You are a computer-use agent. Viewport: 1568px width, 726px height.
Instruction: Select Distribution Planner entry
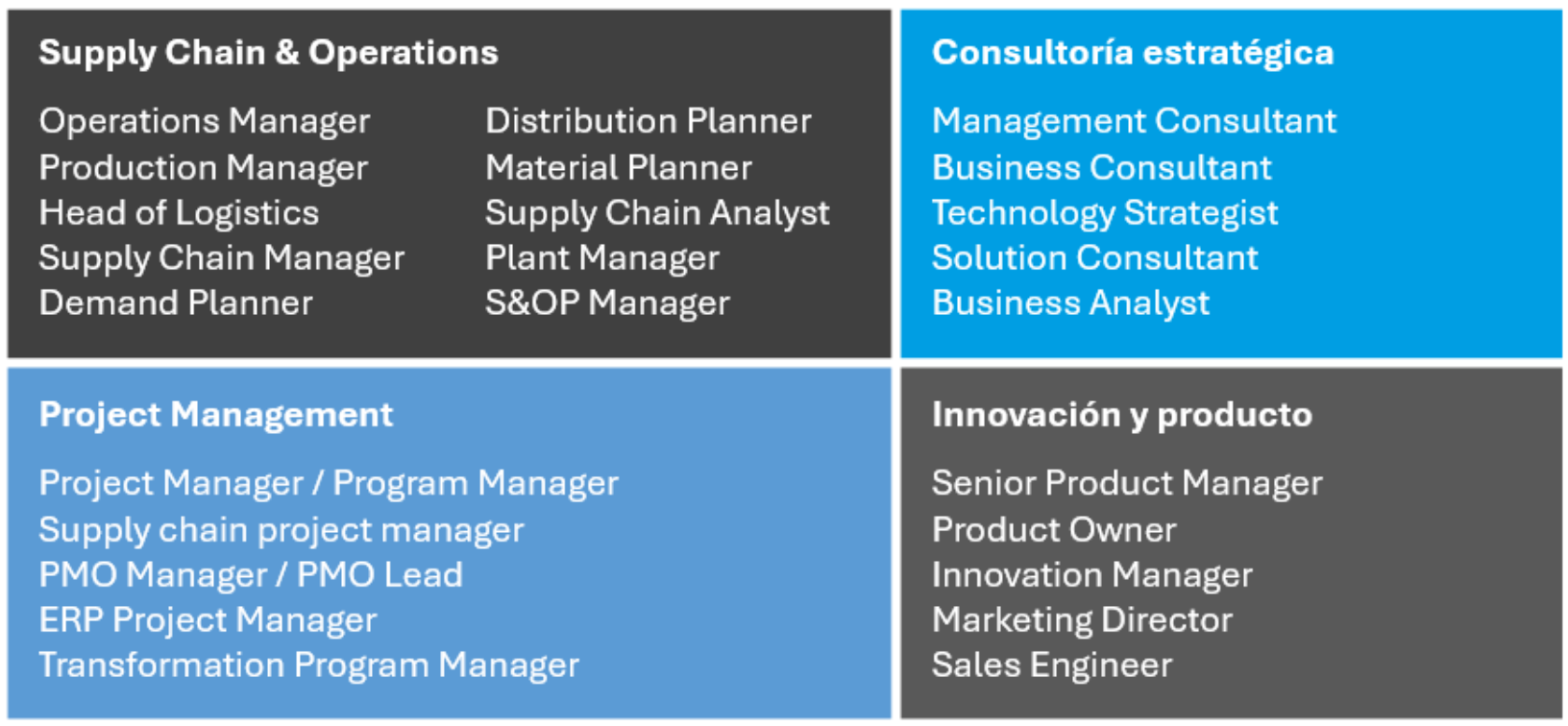[x=649, y=122]
